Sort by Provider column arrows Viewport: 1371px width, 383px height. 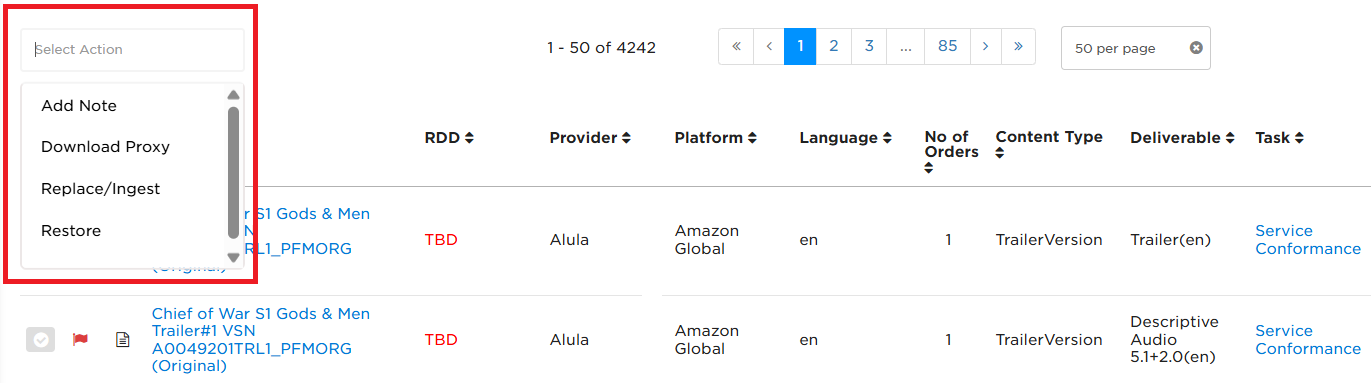pyautogui.click(x=625, y=138)
